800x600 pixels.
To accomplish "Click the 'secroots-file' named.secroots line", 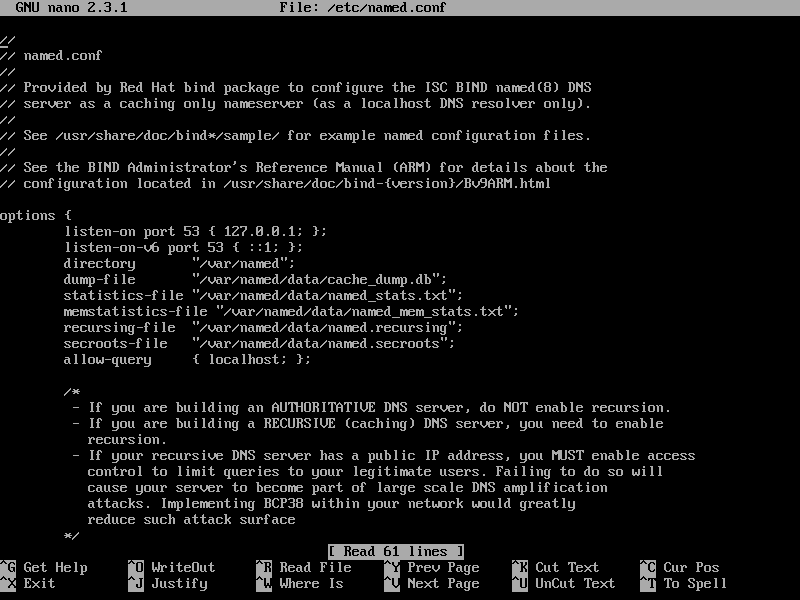I will tap(259, 344).
